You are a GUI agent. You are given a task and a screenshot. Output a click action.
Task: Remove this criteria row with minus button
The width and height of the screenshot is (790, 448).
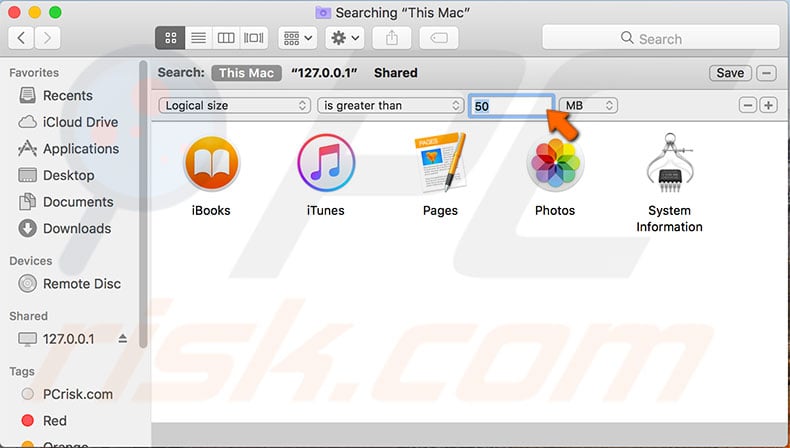(748, 105)
